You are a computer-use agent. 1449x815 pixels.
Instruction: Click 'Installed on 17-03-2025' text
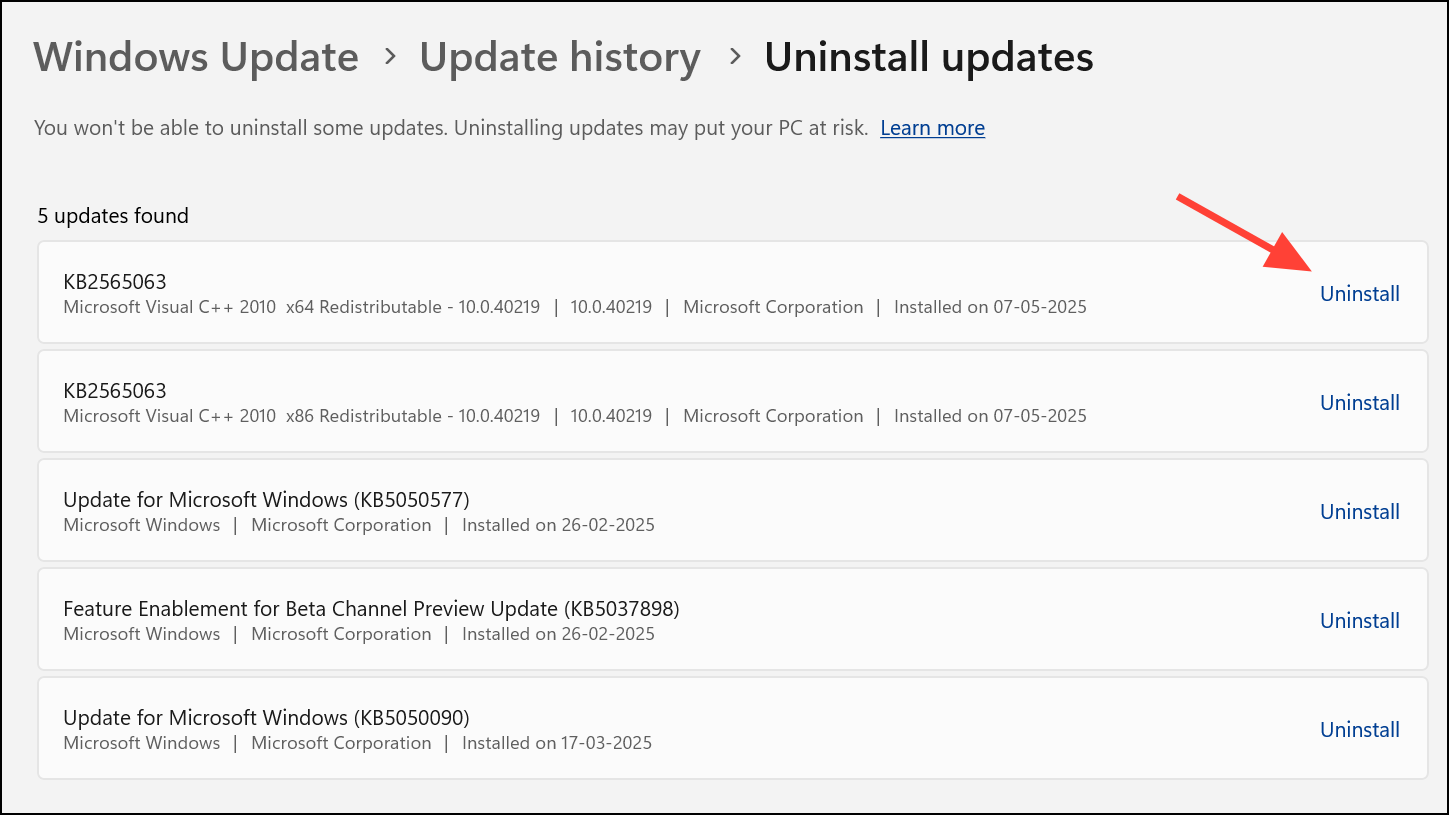(x=557, y=743)
